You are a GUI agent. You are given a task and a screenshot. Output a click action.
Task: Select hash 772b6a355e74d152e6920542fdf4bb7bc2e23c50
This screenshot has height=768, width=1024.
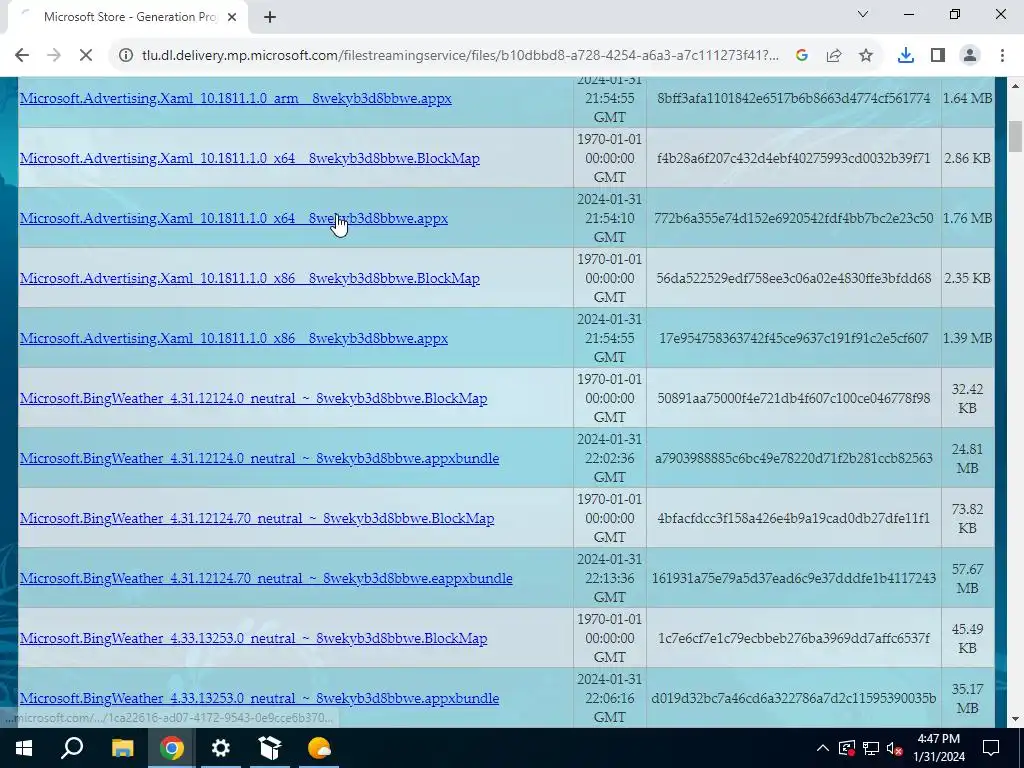[x=793, y=218]
